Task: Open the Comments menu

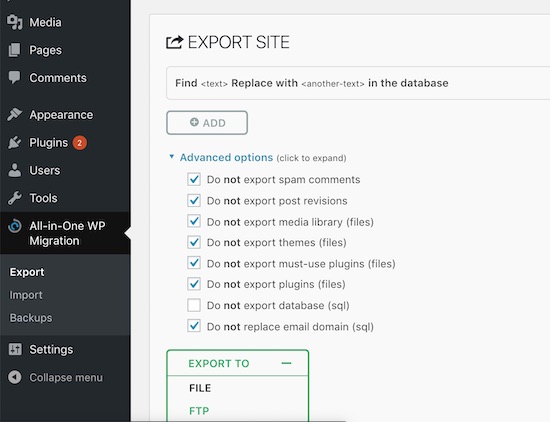Action: 58,78
